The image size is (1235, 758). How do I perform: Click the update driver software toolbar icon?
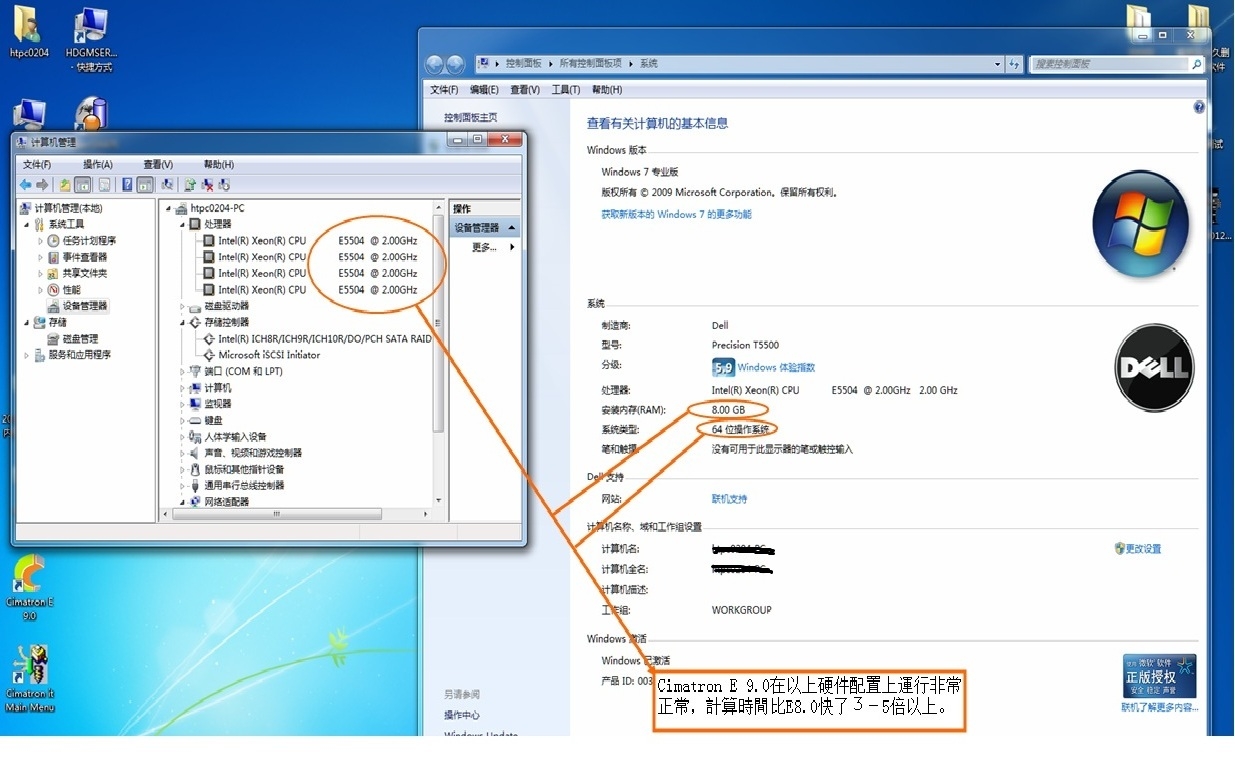[190, 185]
